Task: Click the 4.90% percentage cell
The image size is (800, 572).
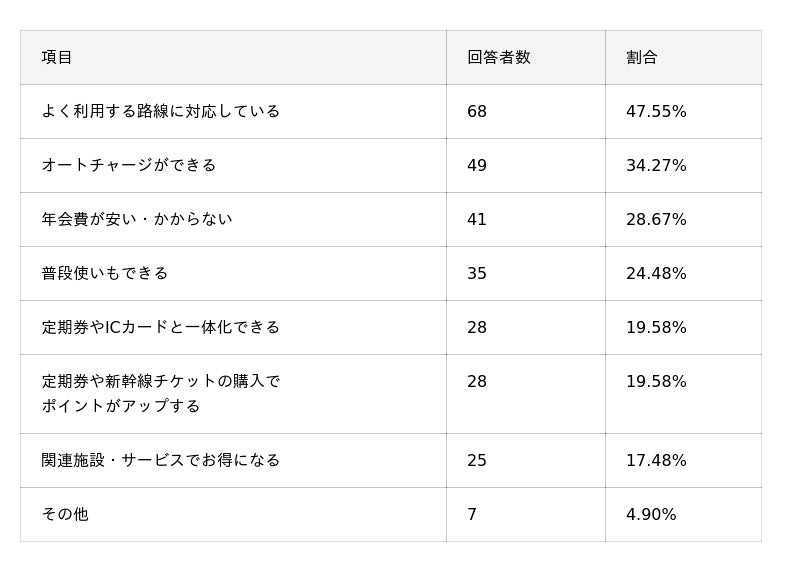Action: [x=651, y=515]
